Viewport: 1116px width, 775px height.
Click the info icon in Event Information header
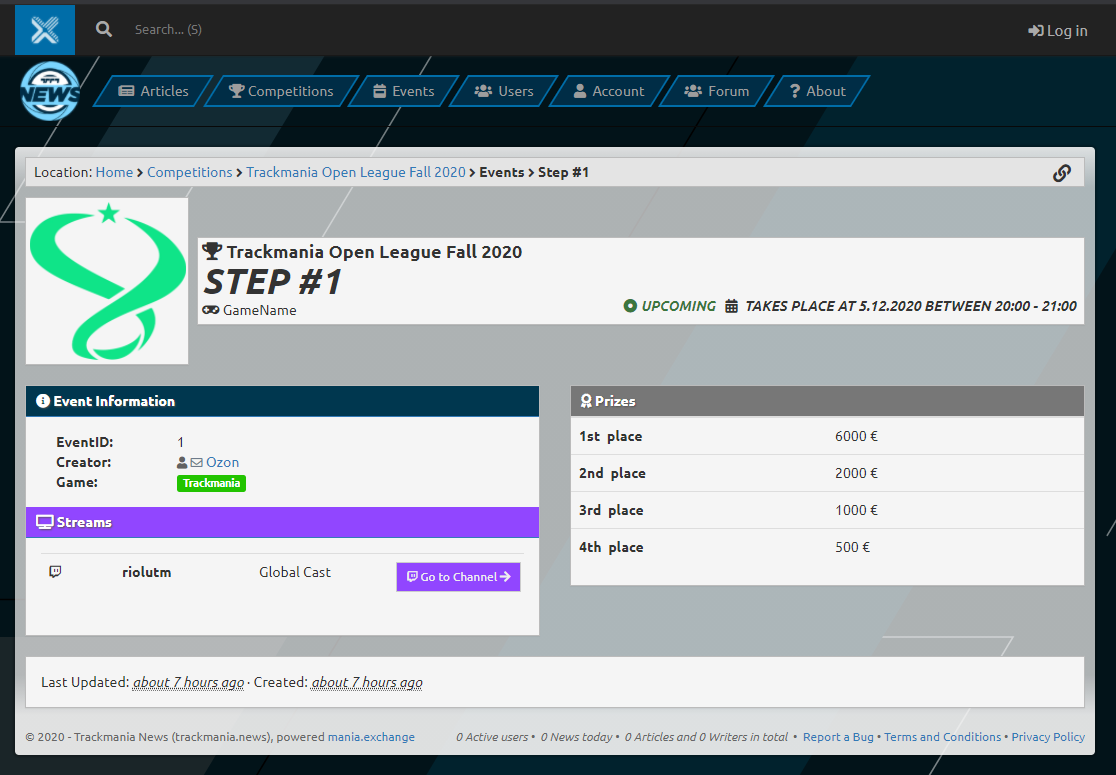(43, 401)
